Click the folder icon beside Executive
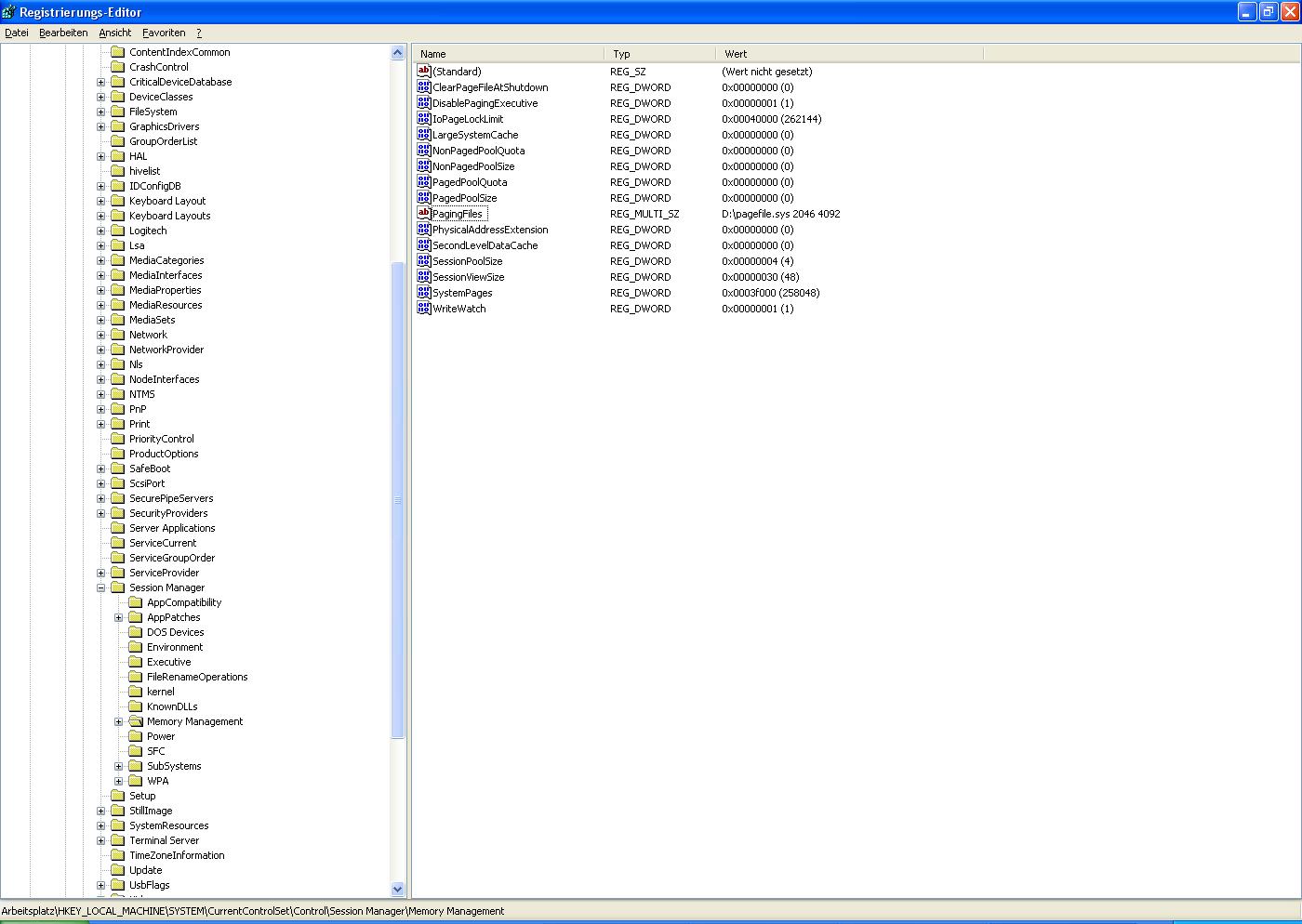This screenshot has width=1302, height=924. 136,662
